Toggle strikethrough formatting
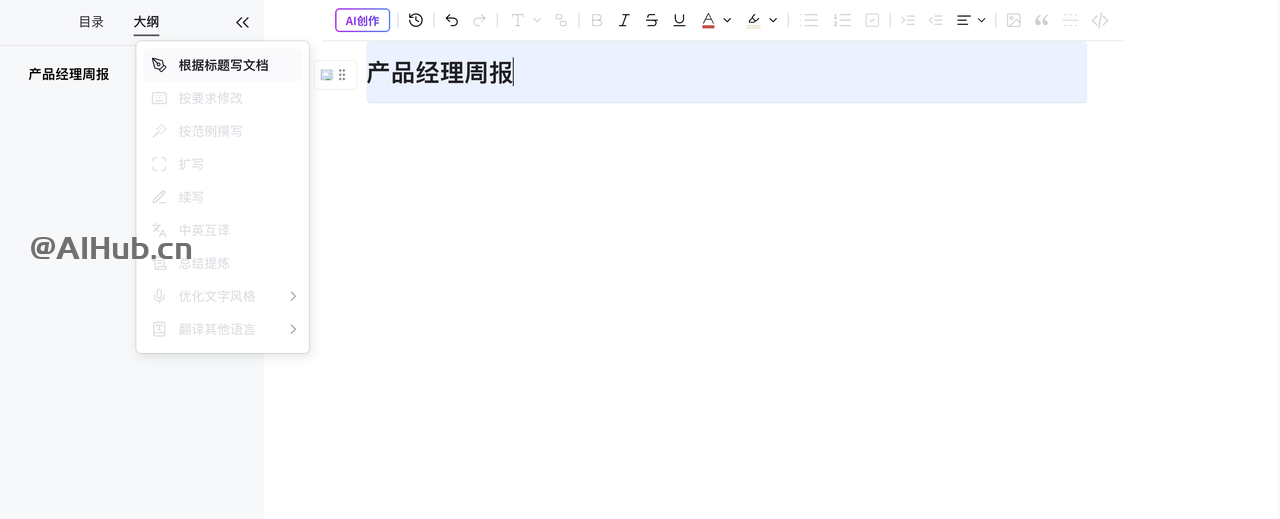 click(x=652, y=20)
